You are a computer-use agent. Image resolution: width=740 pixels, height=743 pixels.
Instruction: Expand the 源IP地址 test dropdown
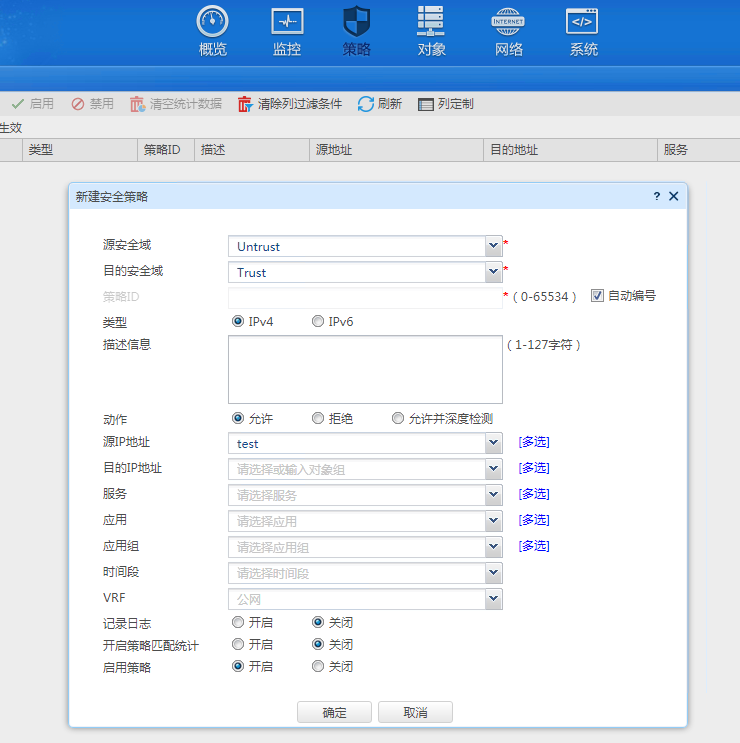point(493,443)
